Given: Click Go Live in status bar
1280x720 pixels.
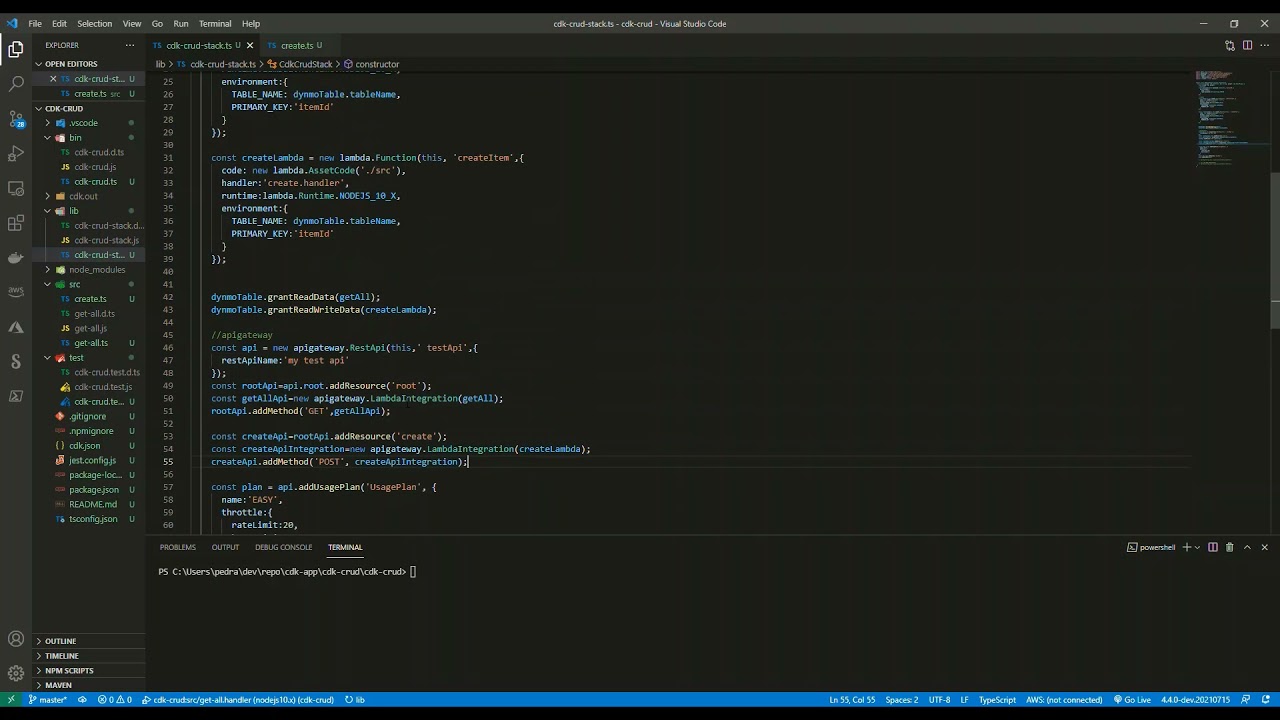Looking at the screenshot, I should click(x=1132, y=700).
